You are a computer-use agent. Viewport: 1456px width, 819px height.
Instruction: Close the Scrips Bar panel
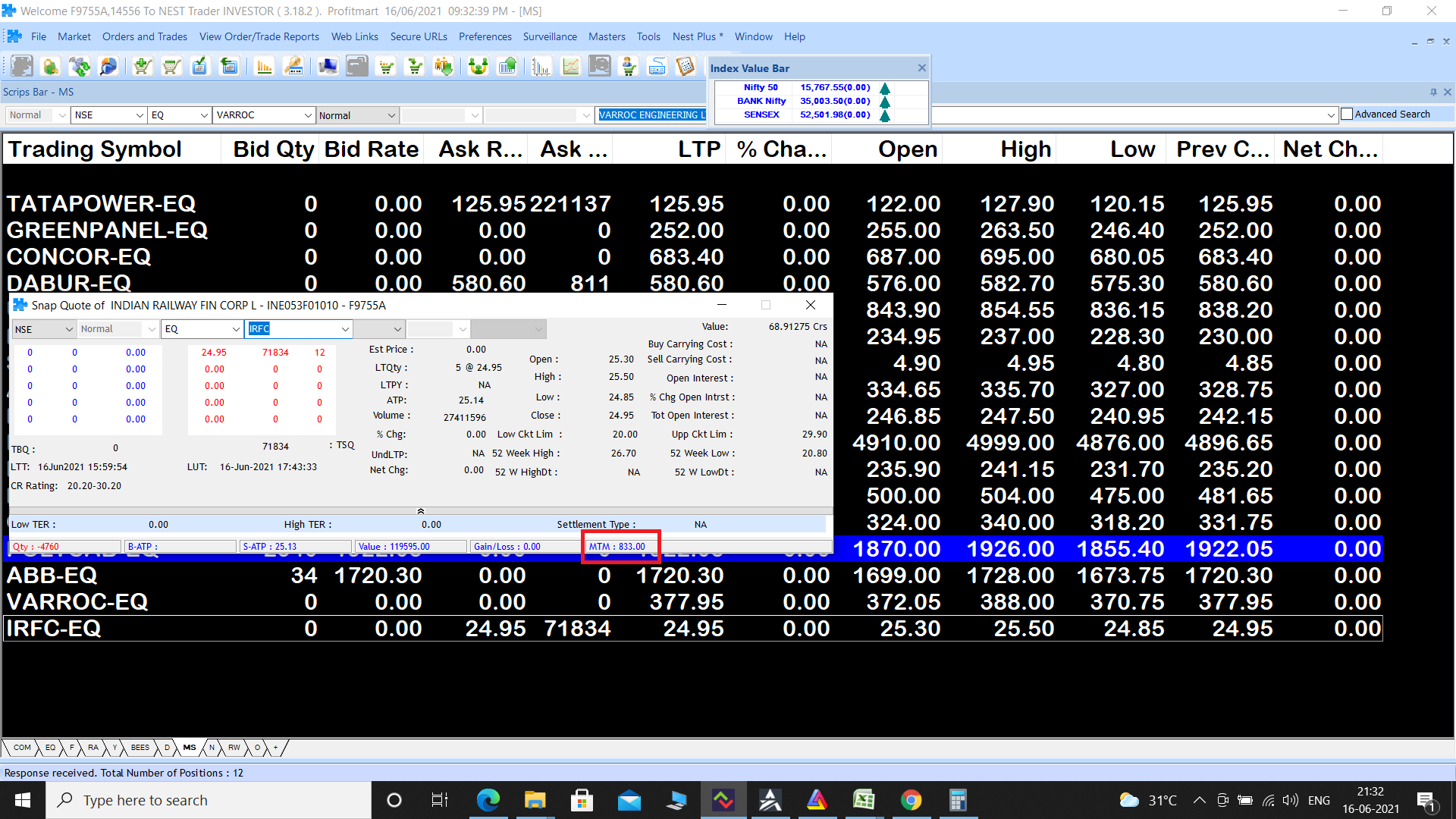(x=1448, y=92)
